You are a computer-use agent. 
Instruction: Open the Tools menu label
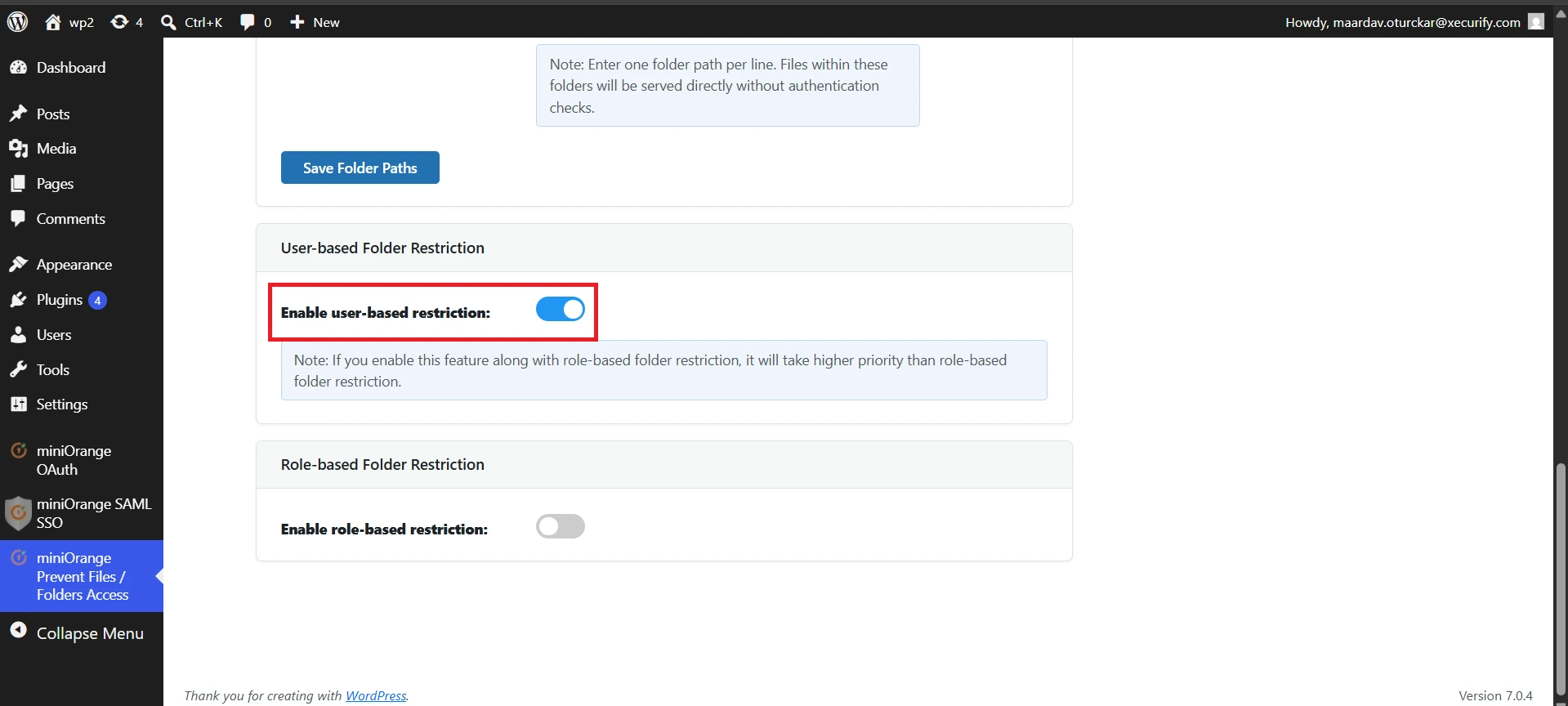click(53, 369)
